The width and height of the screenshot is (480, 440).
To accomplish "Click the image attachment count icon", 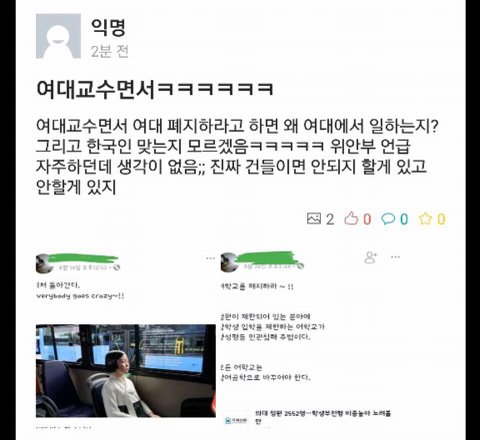I will tap(314, 219).
